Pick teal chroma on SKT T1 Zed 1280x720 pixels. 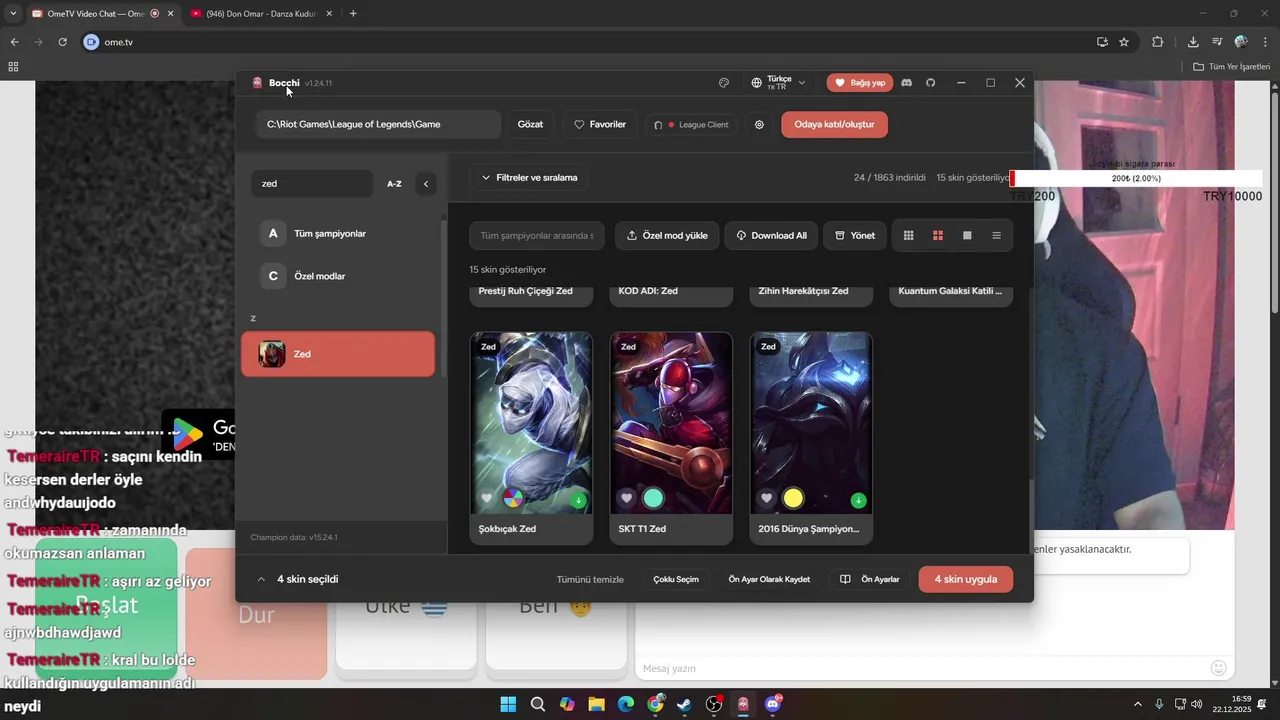coord(653,498)
